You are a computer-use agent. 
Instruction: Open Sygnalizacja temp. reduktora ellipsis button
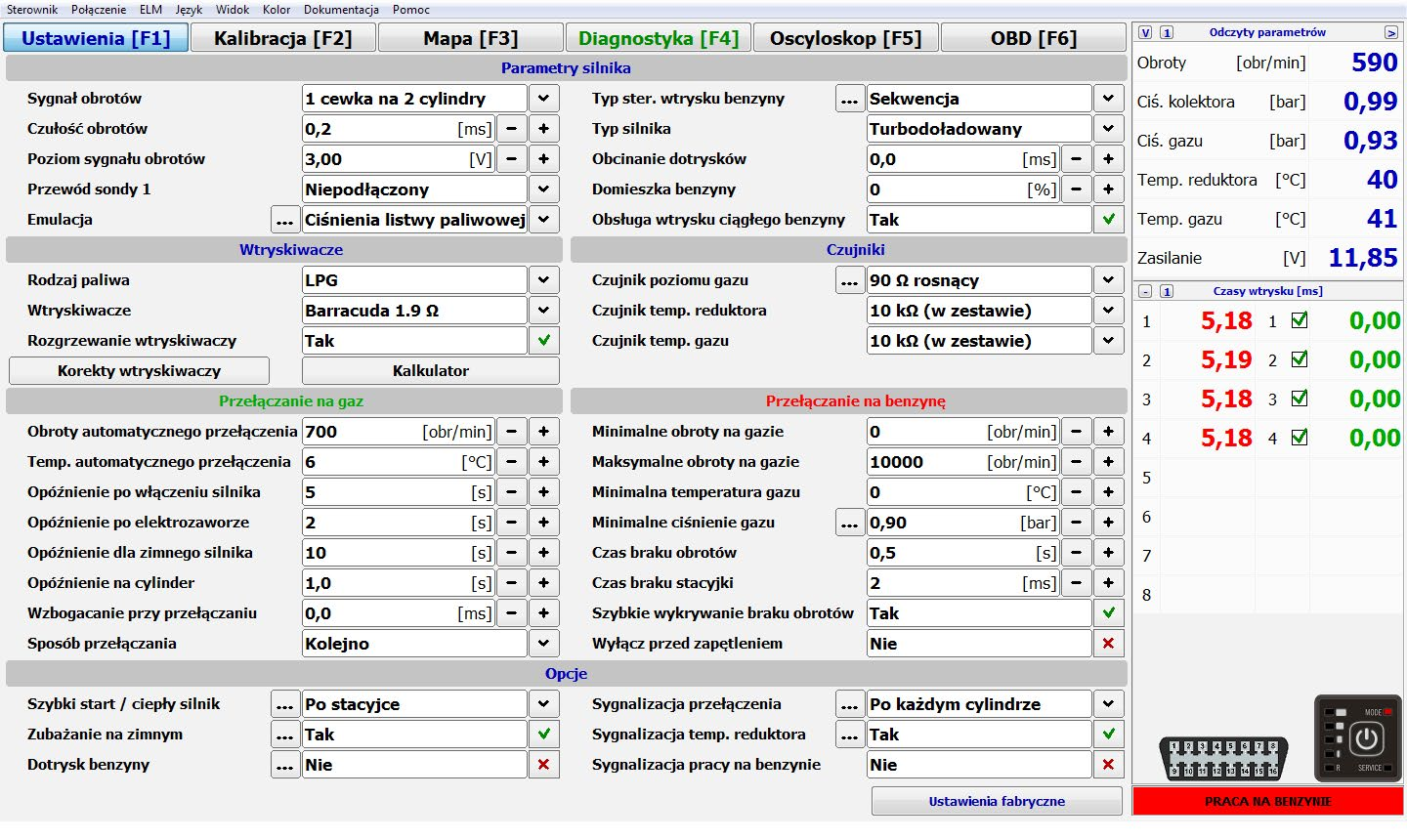[849, 735]
